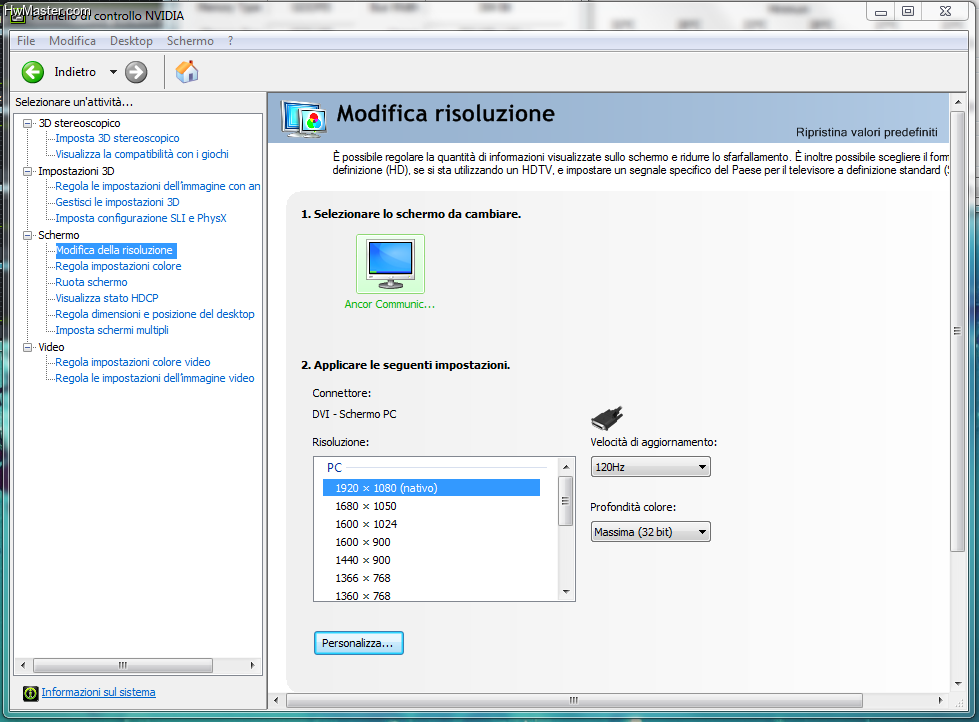Open Ruota schermo
This screenshot has width=979, height=722.
(91, 282)
